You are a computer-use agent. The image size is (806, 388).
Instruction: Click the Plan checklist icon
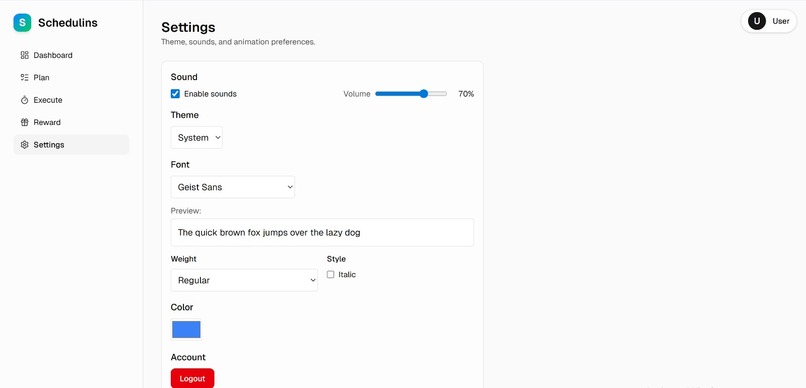point(24,78)
